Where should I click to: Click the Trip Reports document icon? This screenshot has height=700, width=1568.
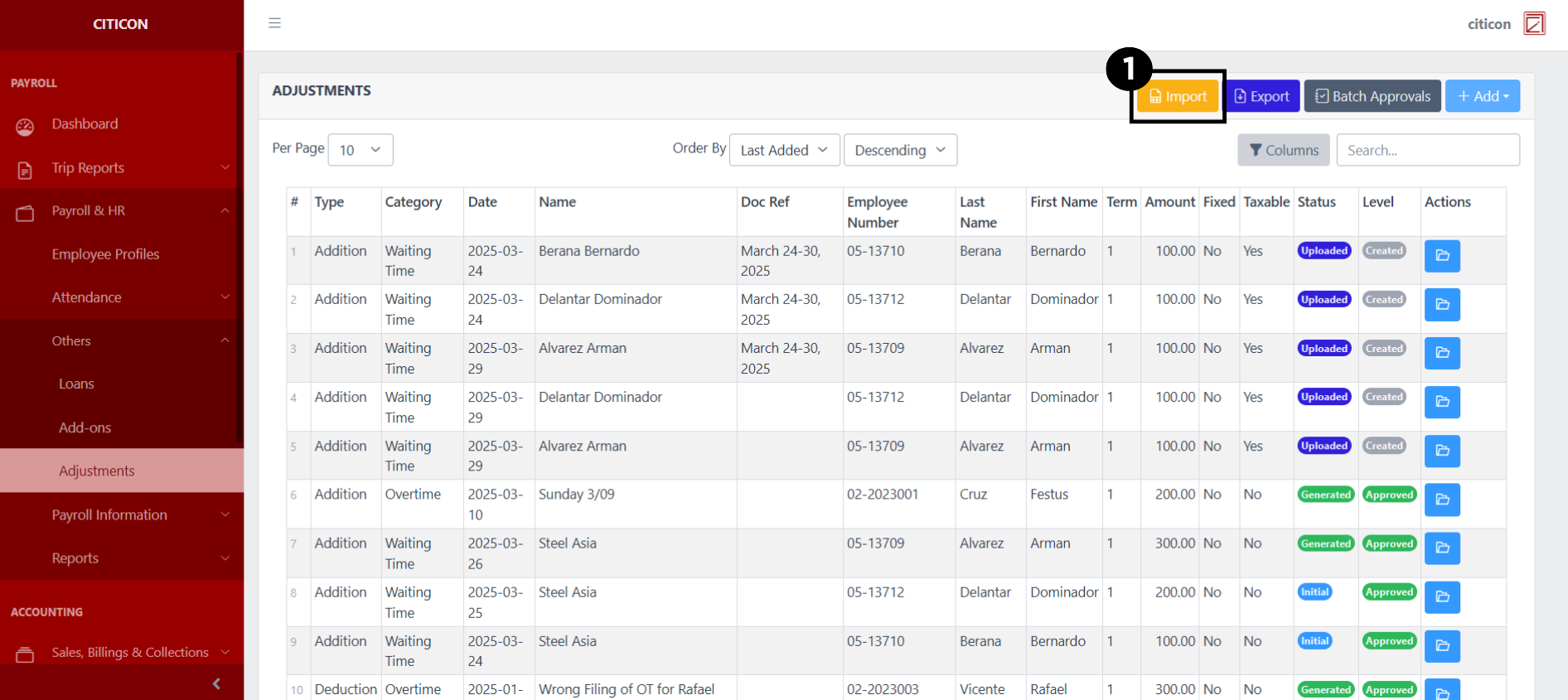click(x=25, y=170)
